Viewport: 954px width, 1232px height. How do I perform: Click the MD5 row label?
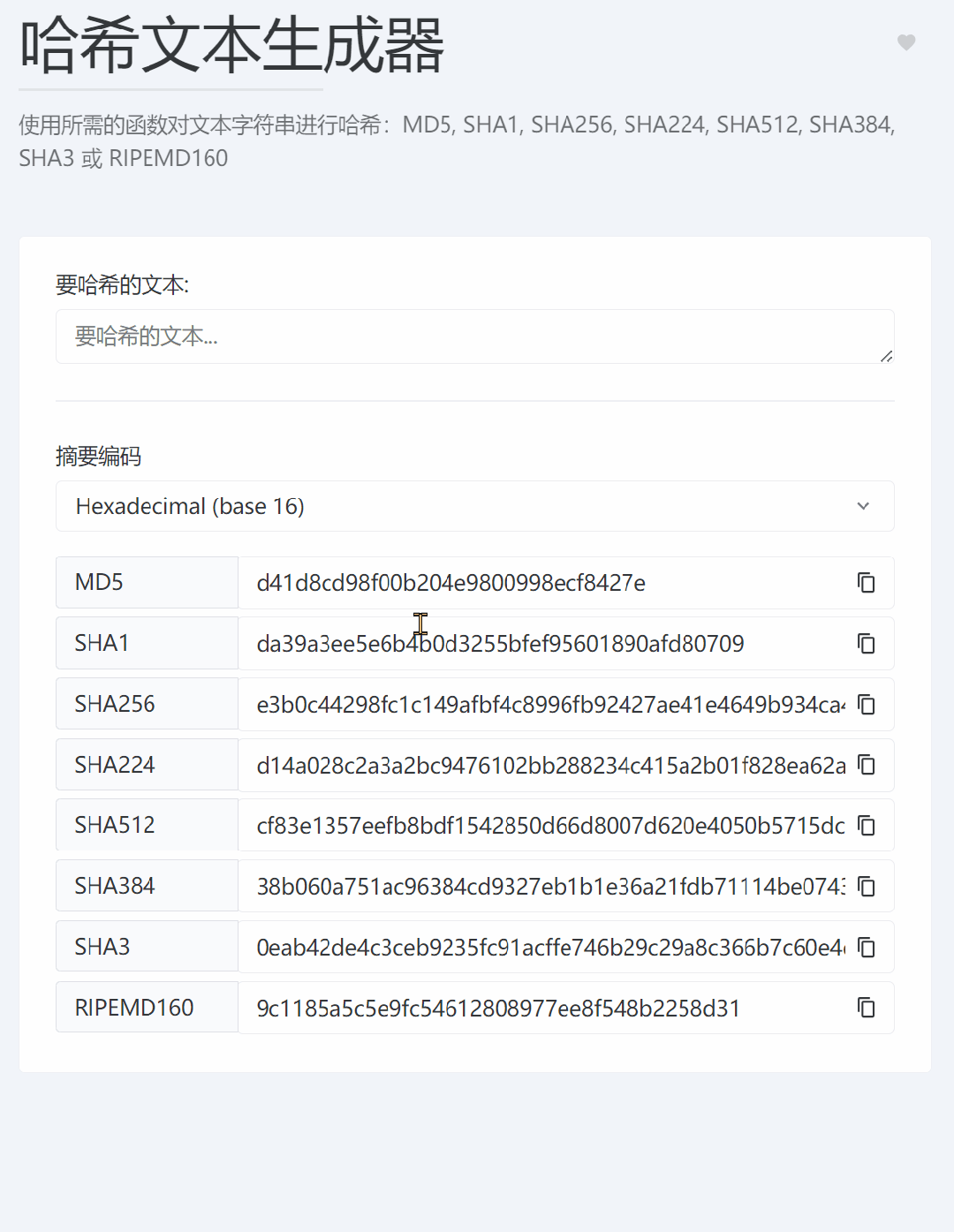147,583
